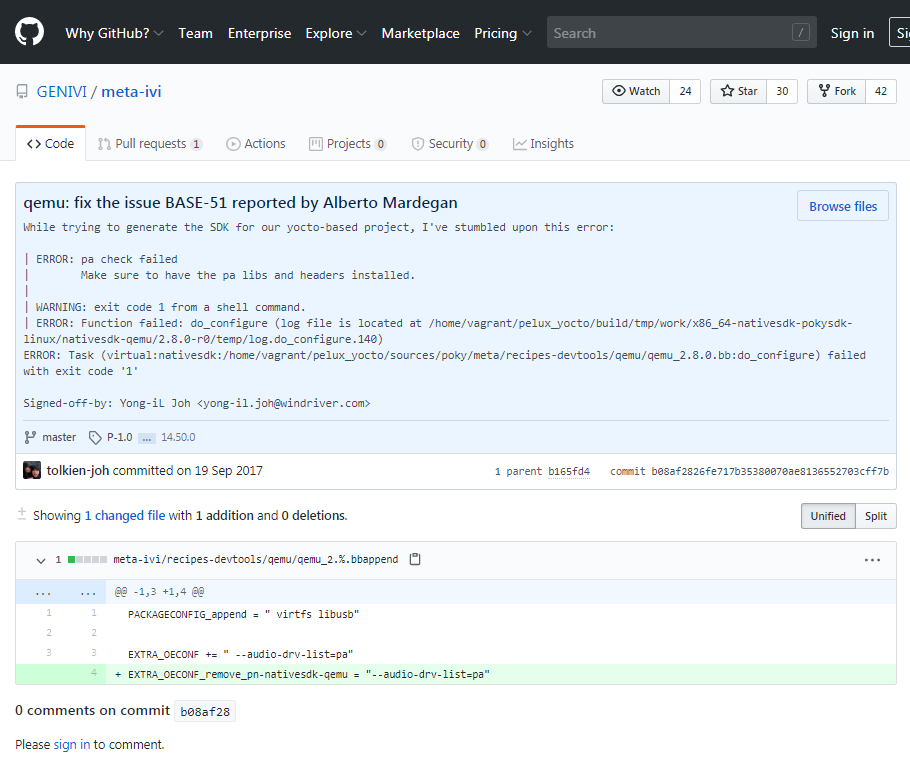The width and height of the screenshot is (910, 761).
Task: Open the Pricing dropdown
Action: tap(502, 32)
